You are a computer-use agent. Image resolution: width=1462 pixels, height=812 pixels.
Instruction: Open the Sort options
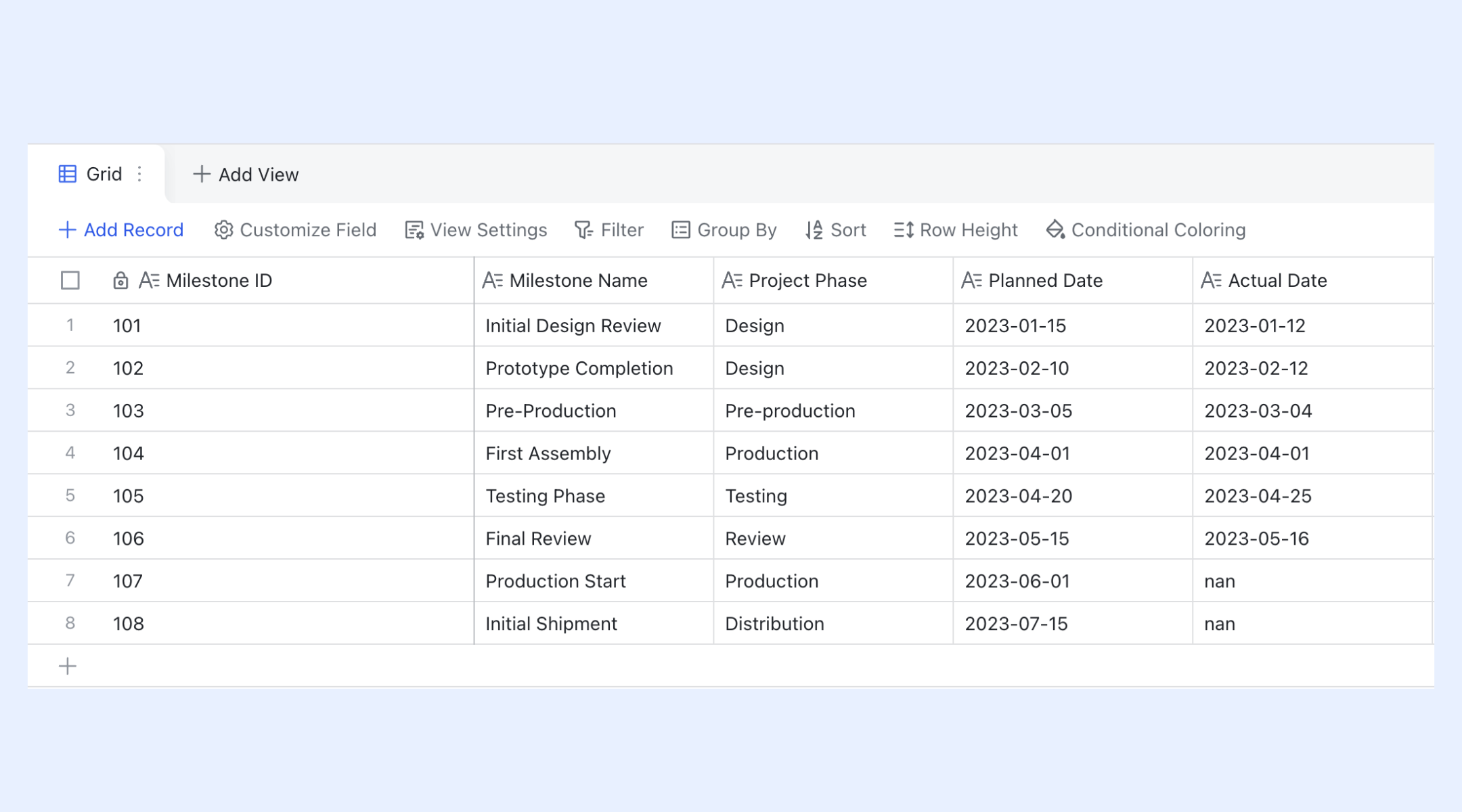pyautogui.click(x=836, y=230)
